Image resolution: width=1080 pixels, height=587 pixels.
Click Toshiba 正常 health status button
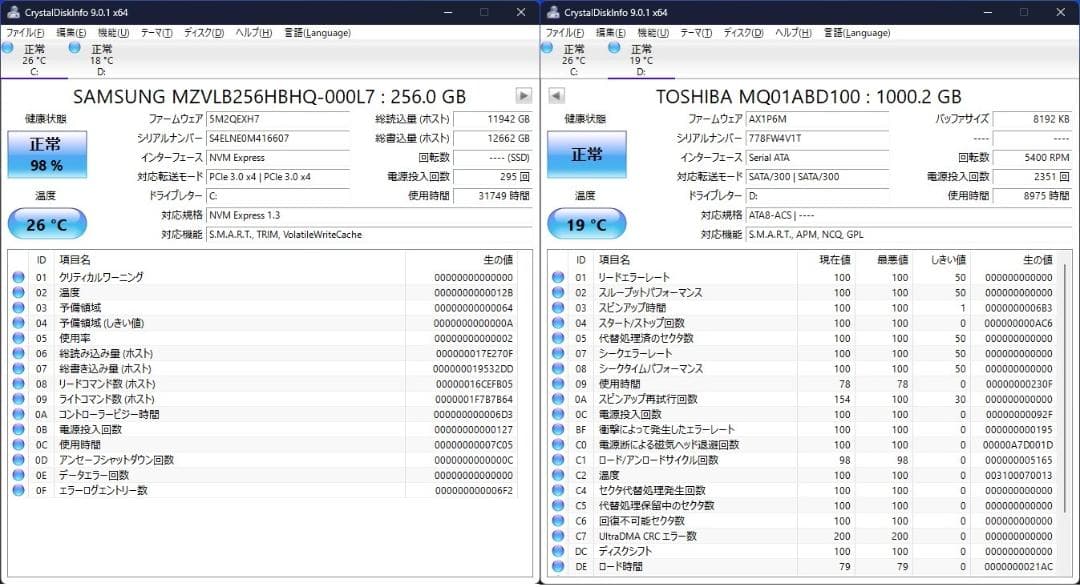(587, 154)
